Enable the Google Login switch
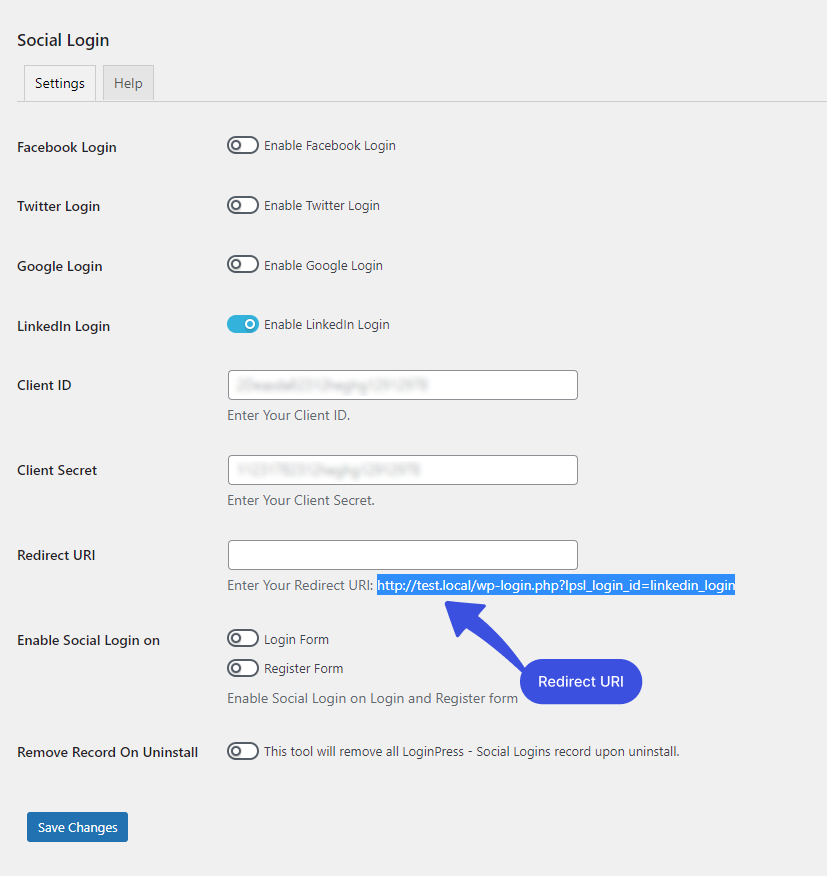 (x=243, y=265)
